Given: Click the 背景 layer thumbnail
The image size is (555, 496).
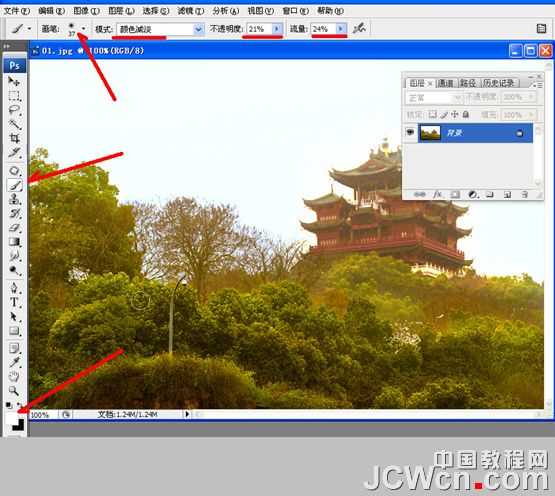Looking at the screenshot, I should tap(430, 133).
